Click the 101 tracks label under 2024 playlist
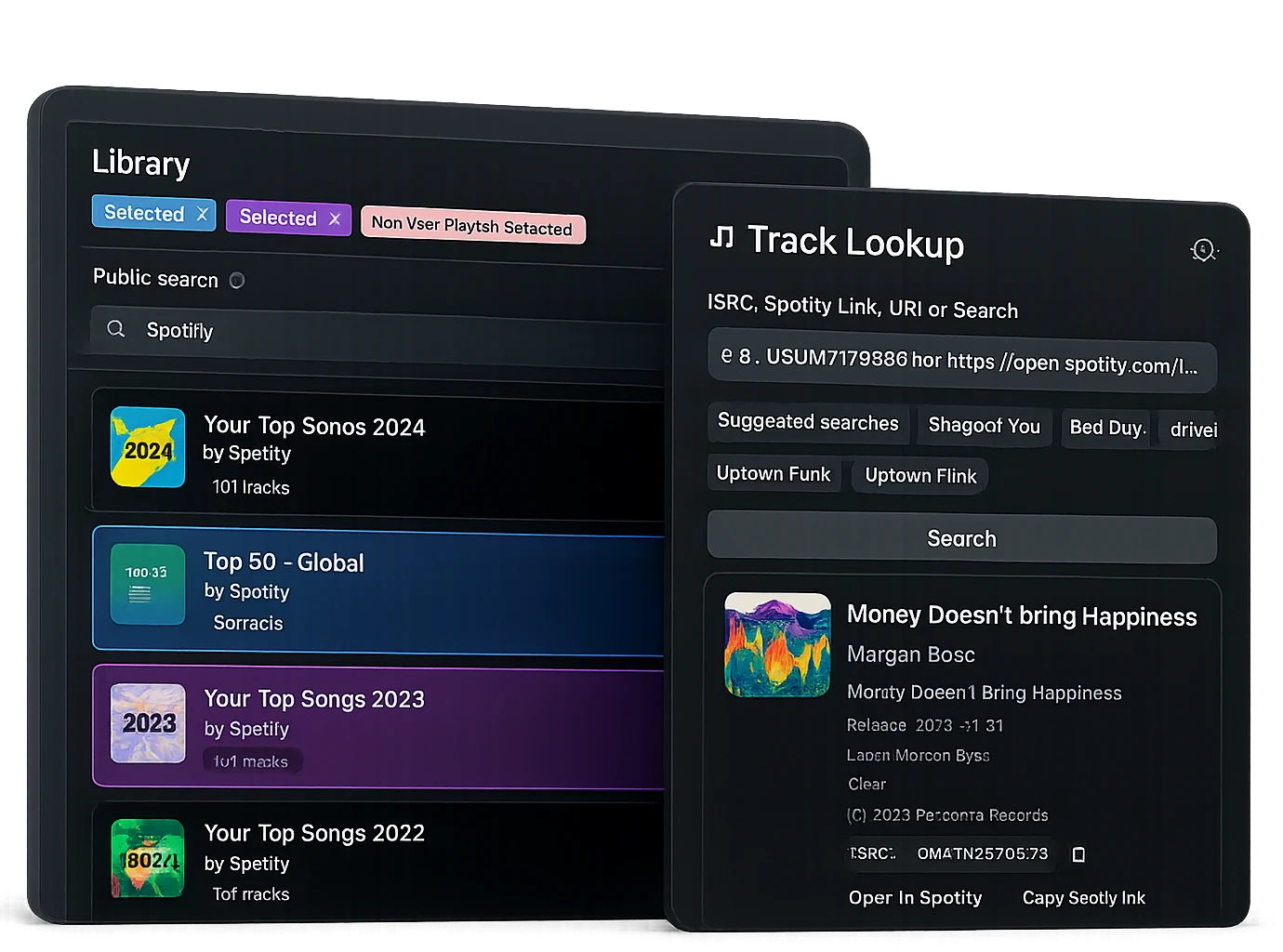The width and height of the screenshot is (1283, 952). click(x=251, y=487)
